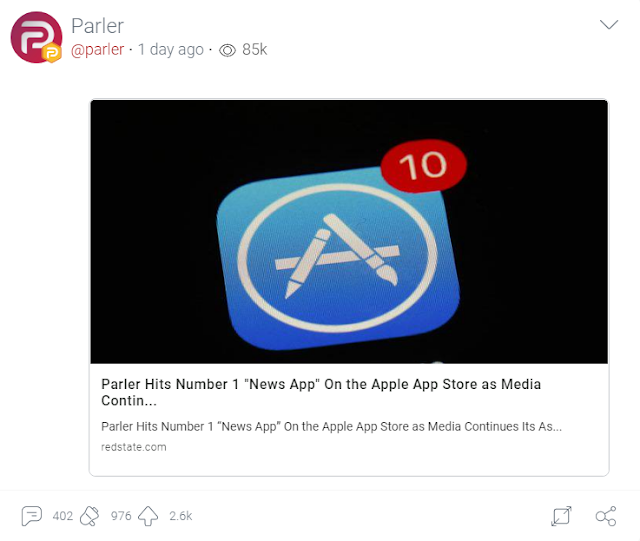Click the '1 day ago' timestamp

(x=171, y=50)
